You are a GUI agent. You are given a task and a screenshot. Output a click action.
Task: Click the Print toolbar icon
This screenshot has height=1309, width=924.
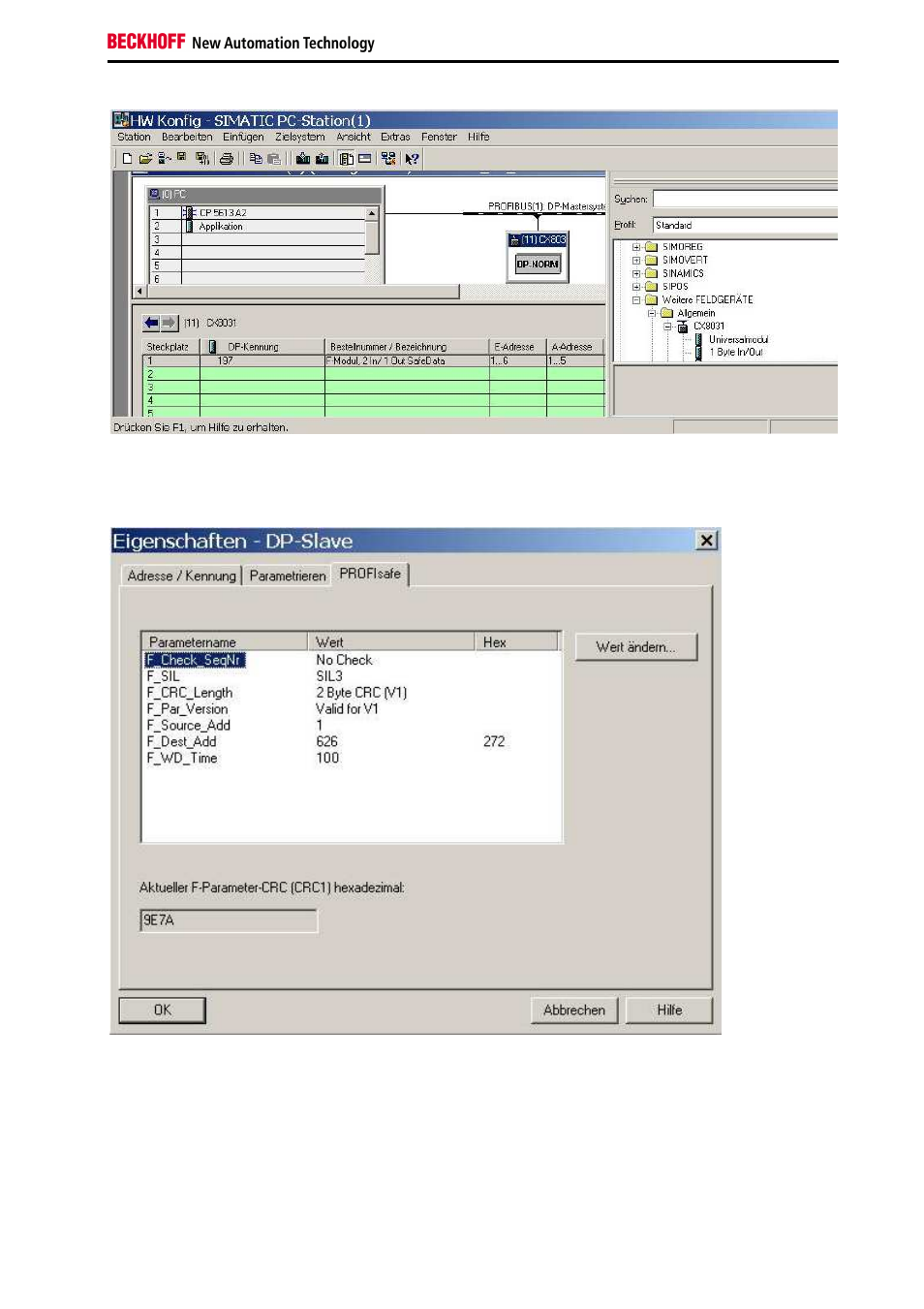227,159
